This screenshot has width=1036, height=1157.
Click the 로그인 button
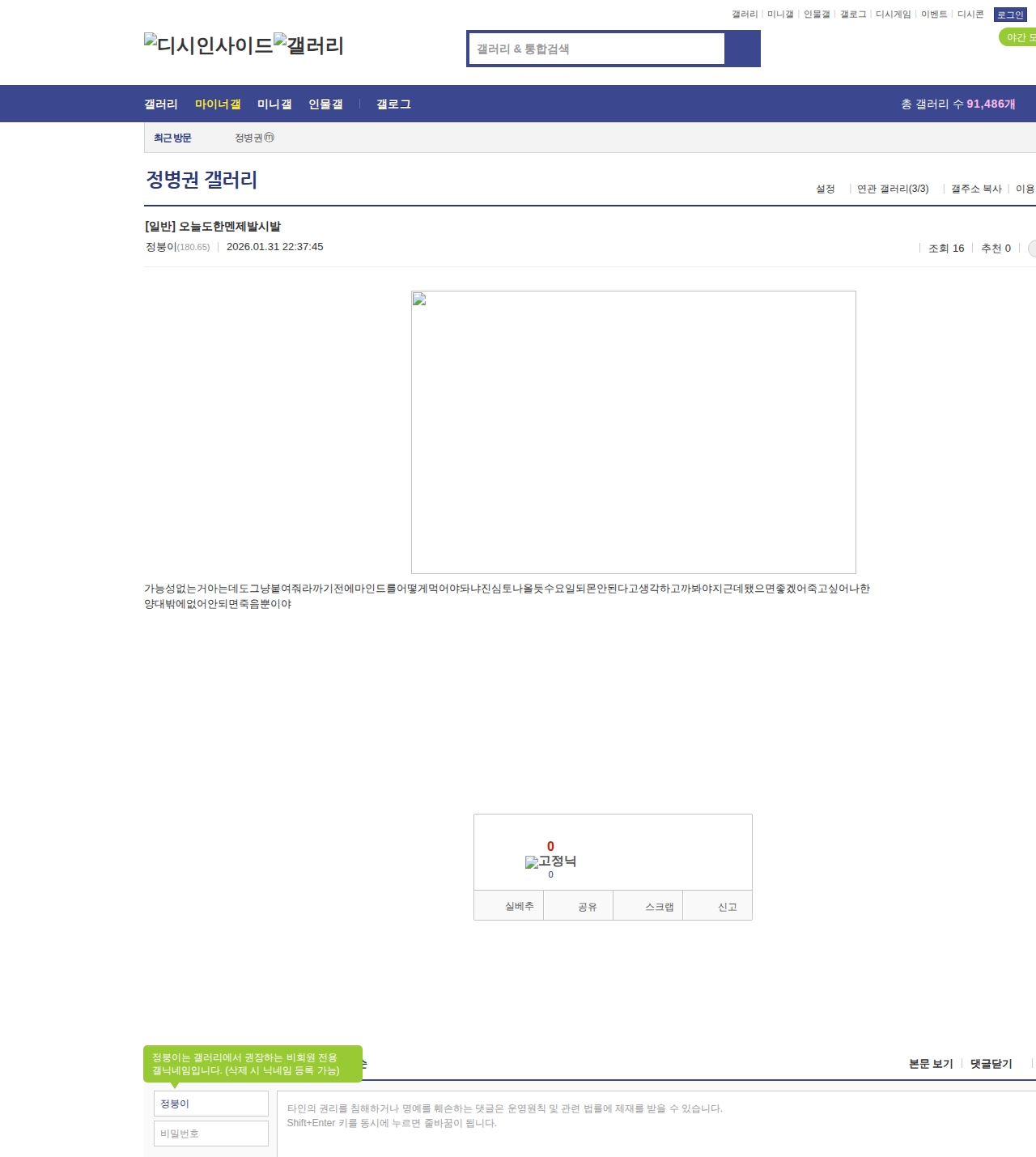click(1010, 15)
